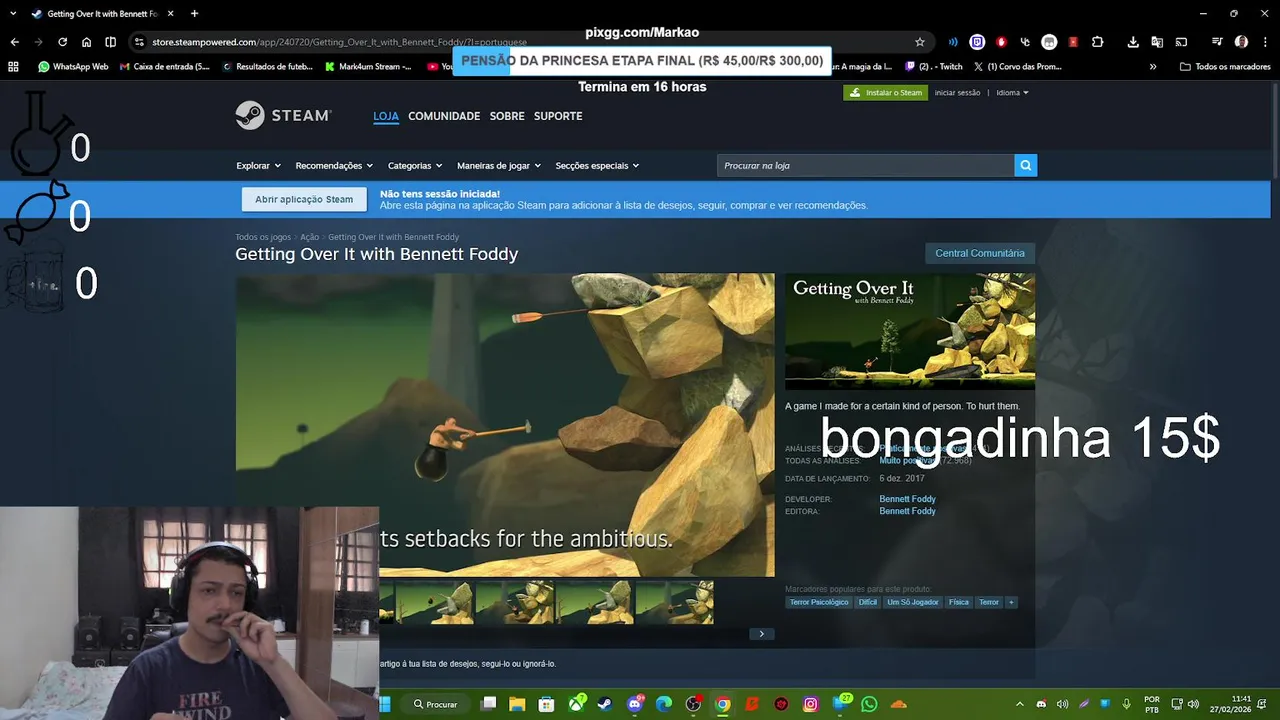This screenshot has height=720, width=1280.
Task: Reload the page with the refresh icon
Action: click(x=62, y=42)
